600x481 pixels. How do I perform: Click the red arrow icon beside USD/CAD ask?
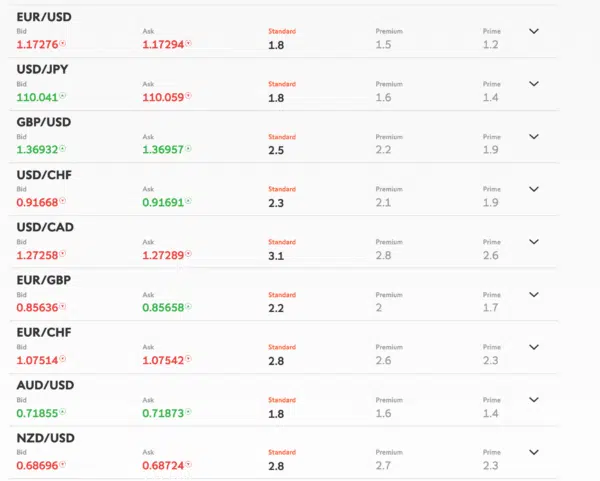point(188,254)
